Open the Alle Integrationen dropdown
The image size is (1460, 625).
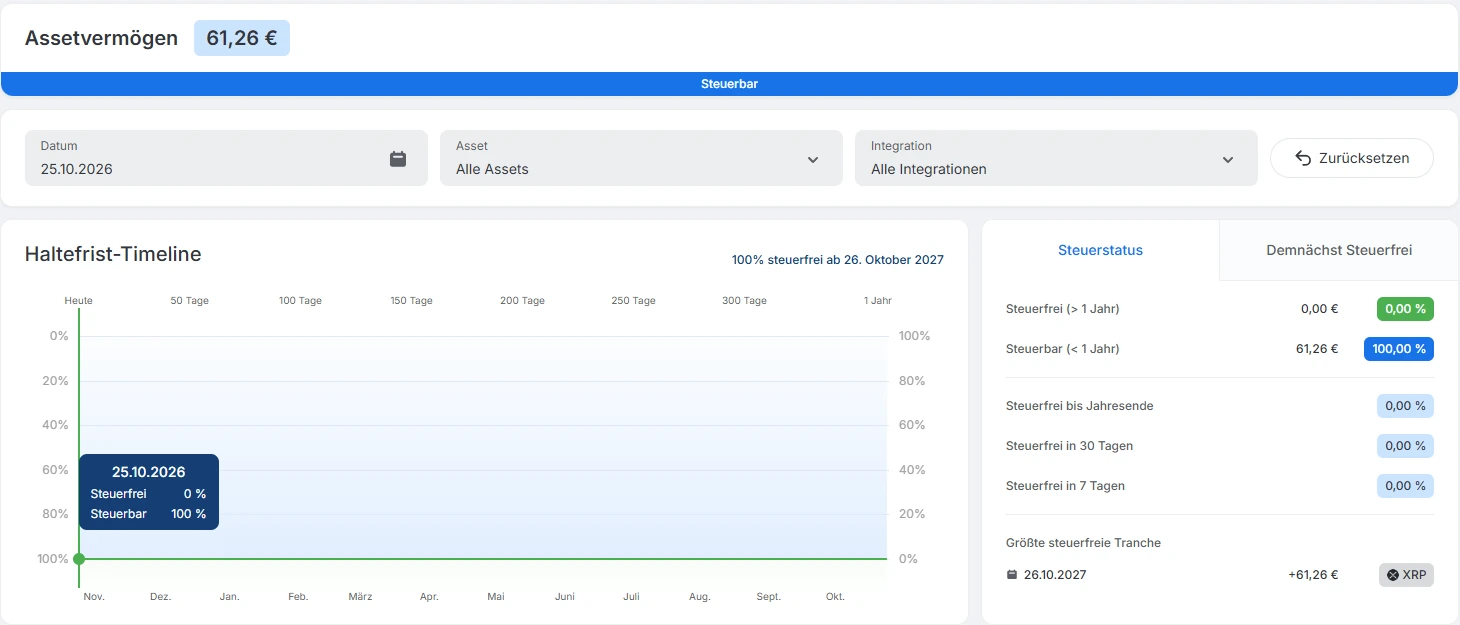(x=1056, y=158)
